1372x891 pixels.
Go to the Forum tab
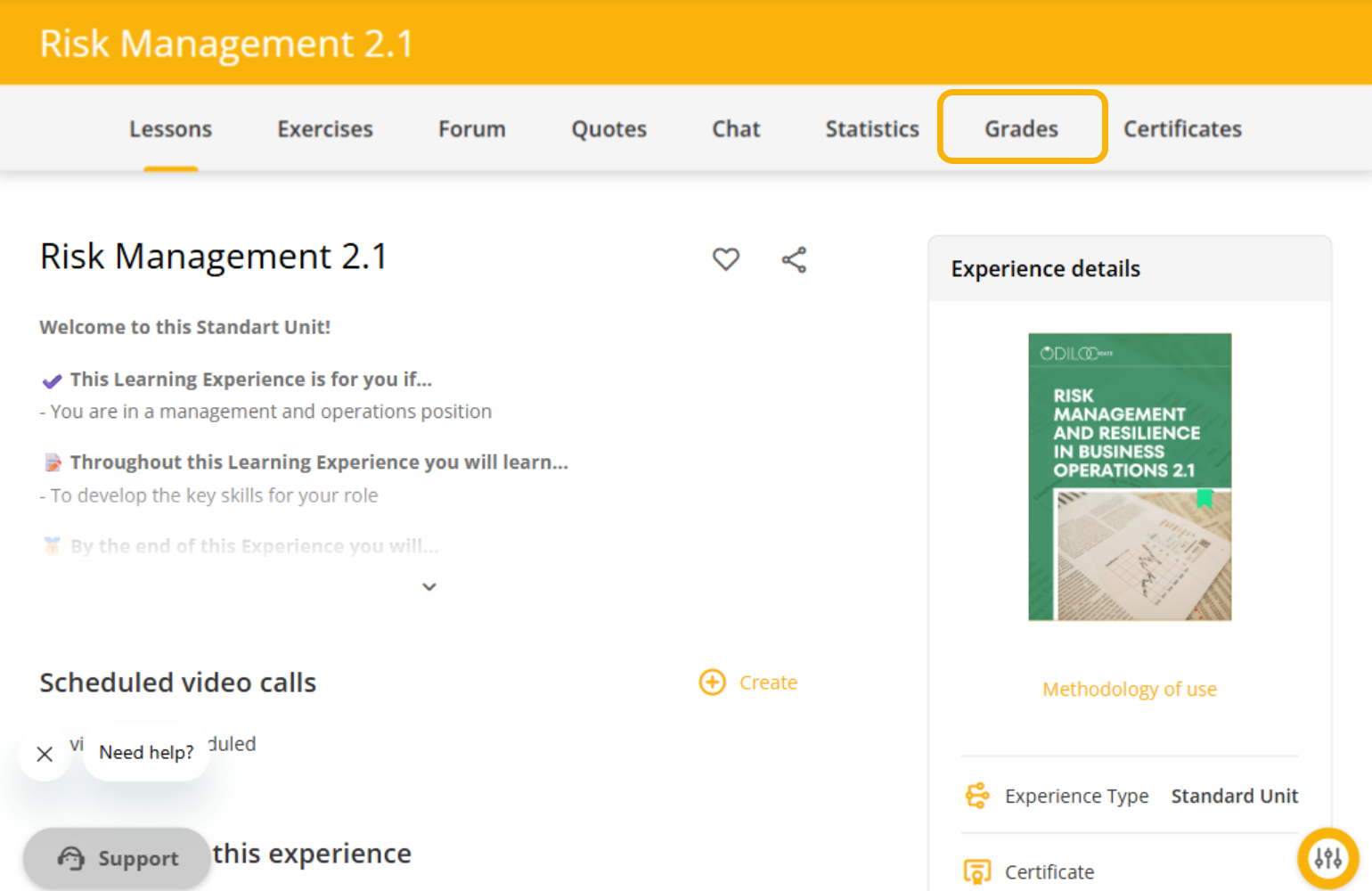tap(472, 129)
